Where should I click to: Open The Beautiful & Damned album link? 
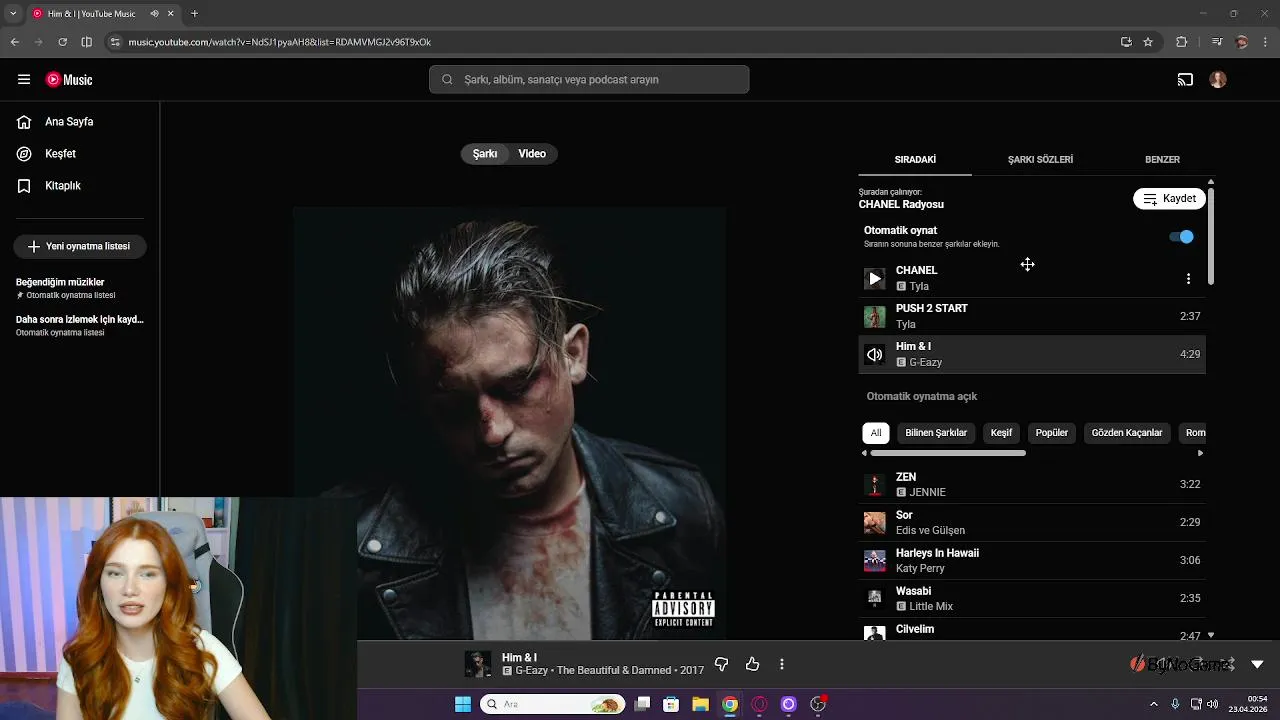click(x=615, y=671)
